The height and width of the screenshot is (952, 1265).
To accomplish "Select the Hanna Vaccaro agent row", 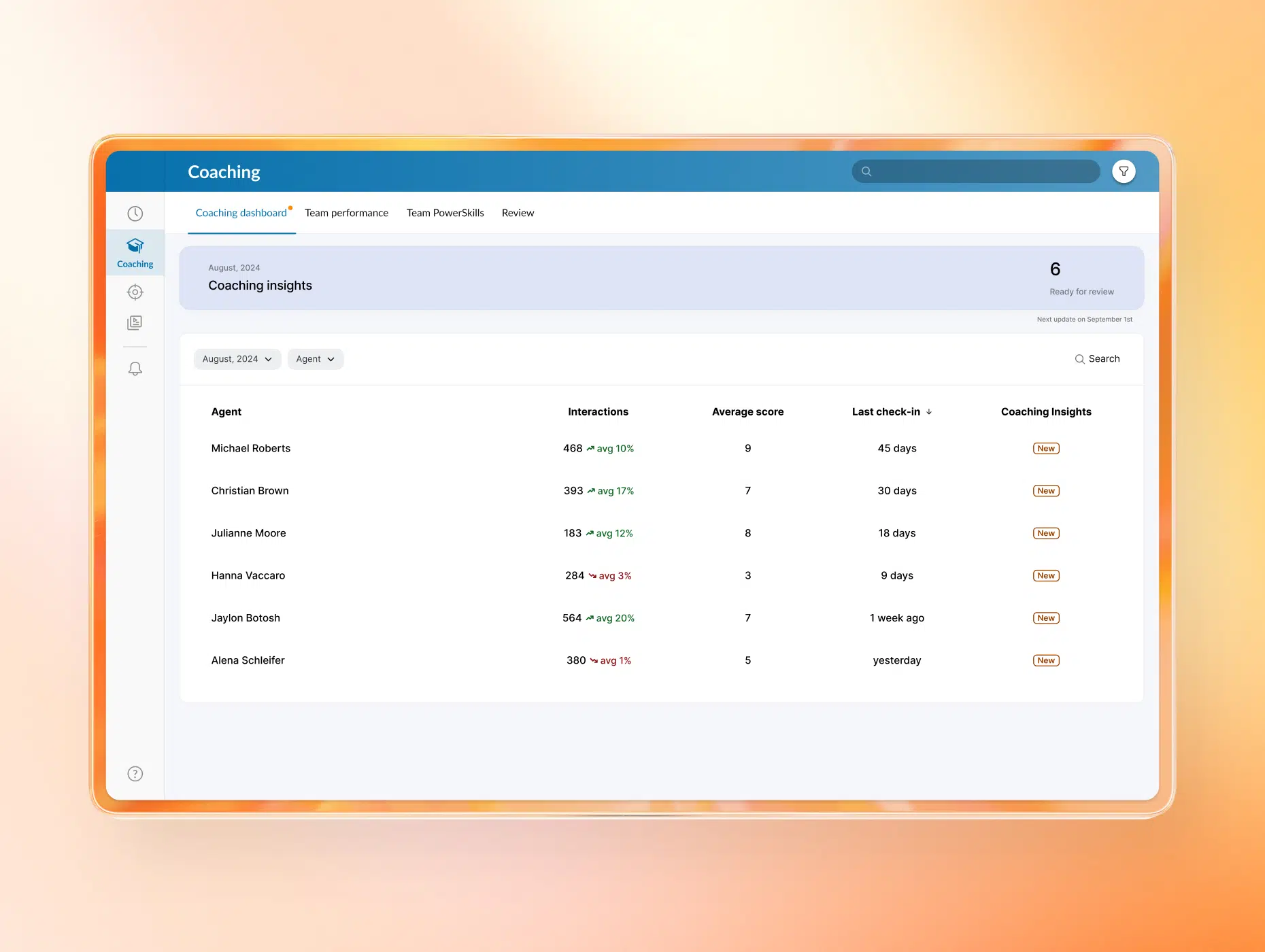I will [248, 576].
